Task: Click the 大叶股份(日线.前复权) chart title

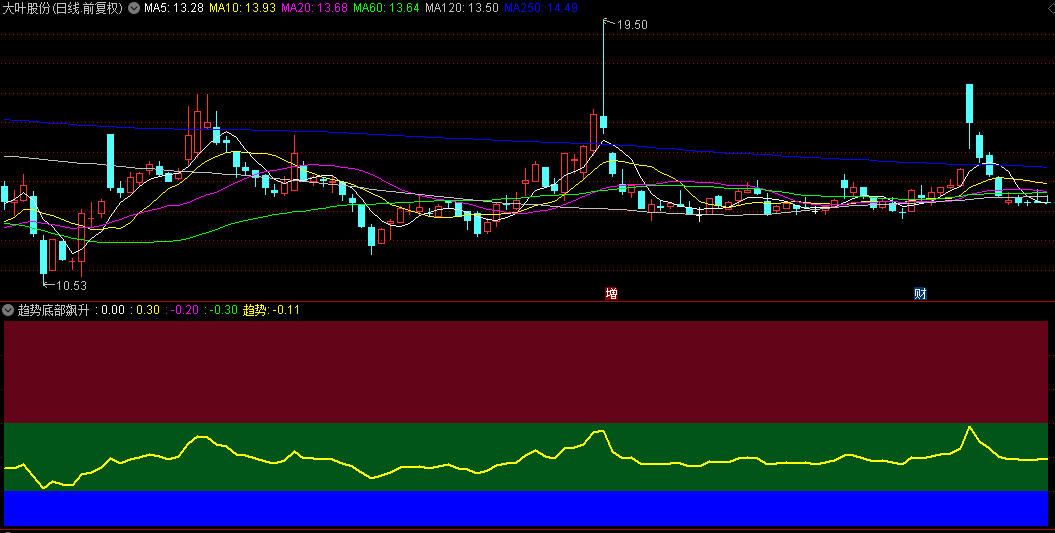Action: click(x=63, y=8)
